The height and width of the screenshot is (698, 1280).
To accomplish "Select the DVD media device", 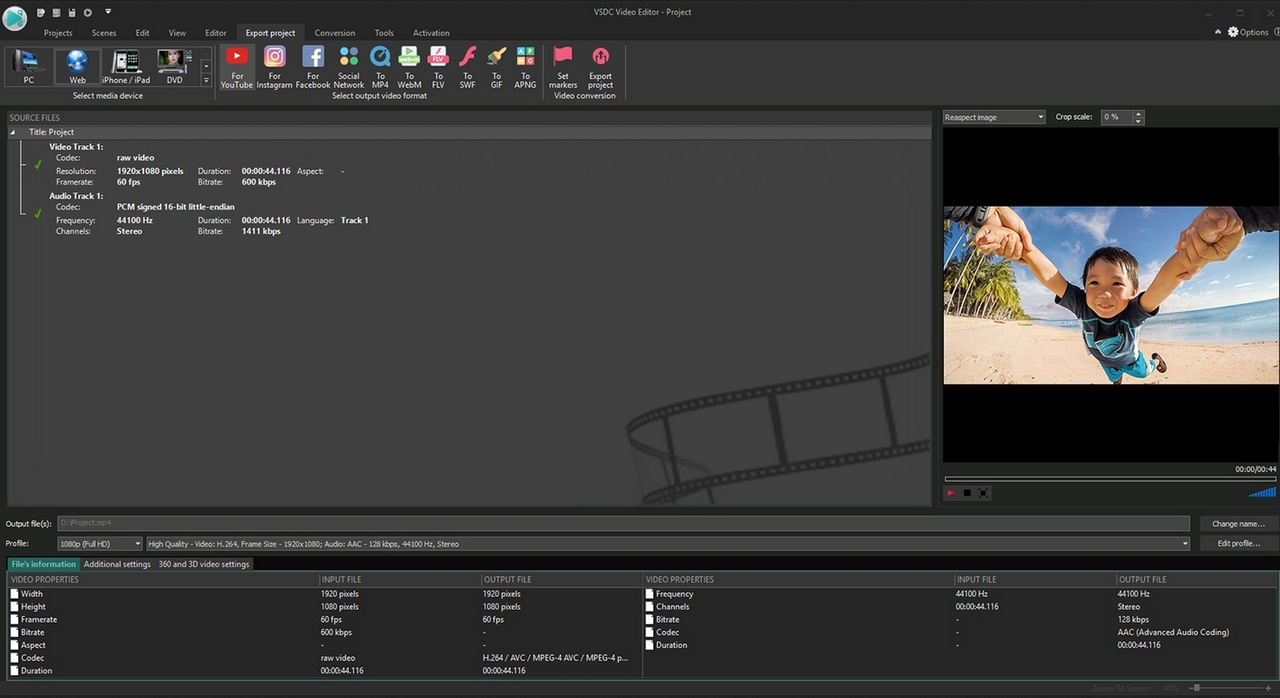I will click(x=174, y=66).
